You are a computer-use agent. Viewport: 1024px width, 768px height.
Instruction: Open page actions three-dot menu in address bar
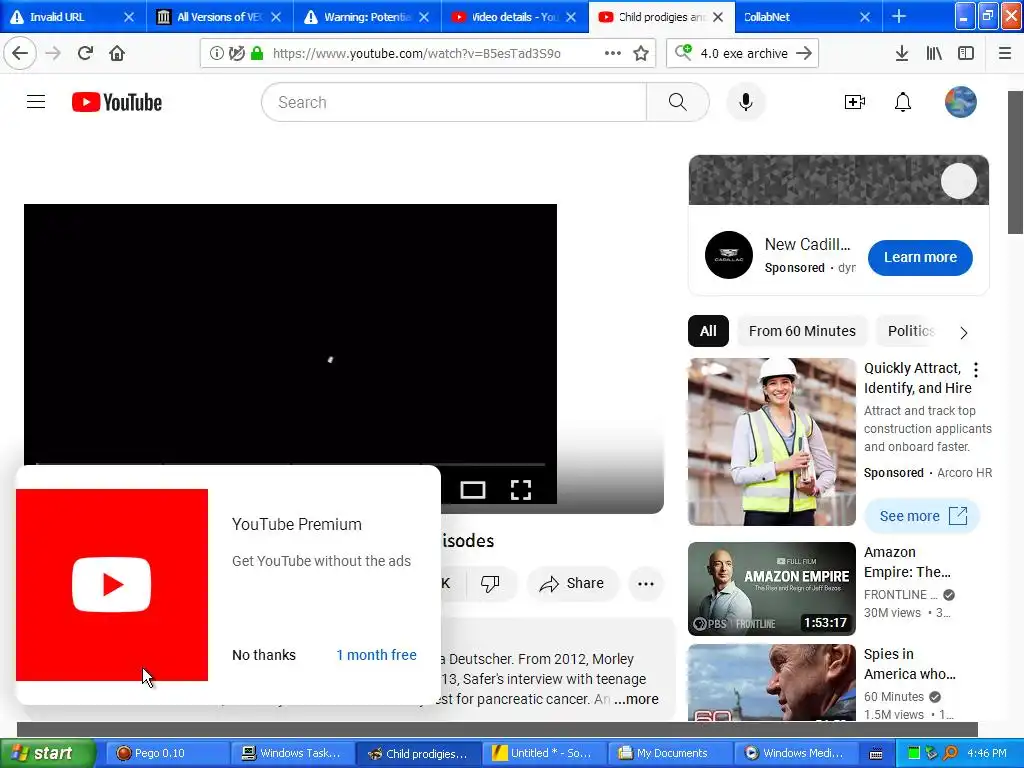pyautogui.click(x=613, y=53)
